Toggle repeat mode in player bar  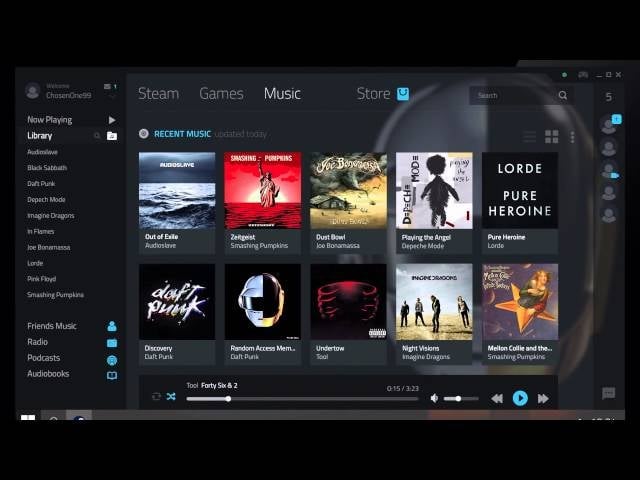point(156,397)
